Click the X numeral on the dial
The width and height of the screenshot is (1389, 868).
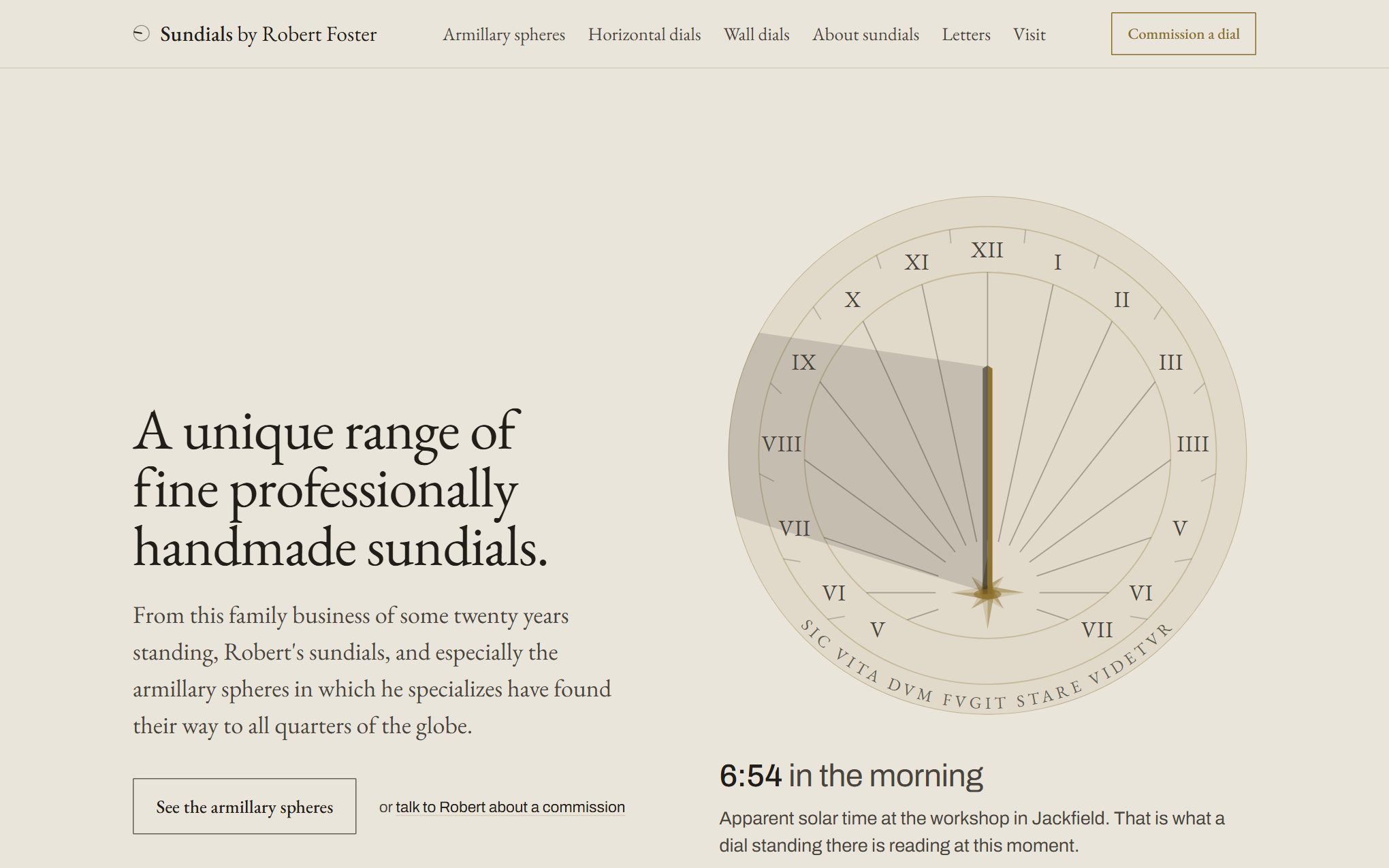pyautogui.click(x=852, y=300)
